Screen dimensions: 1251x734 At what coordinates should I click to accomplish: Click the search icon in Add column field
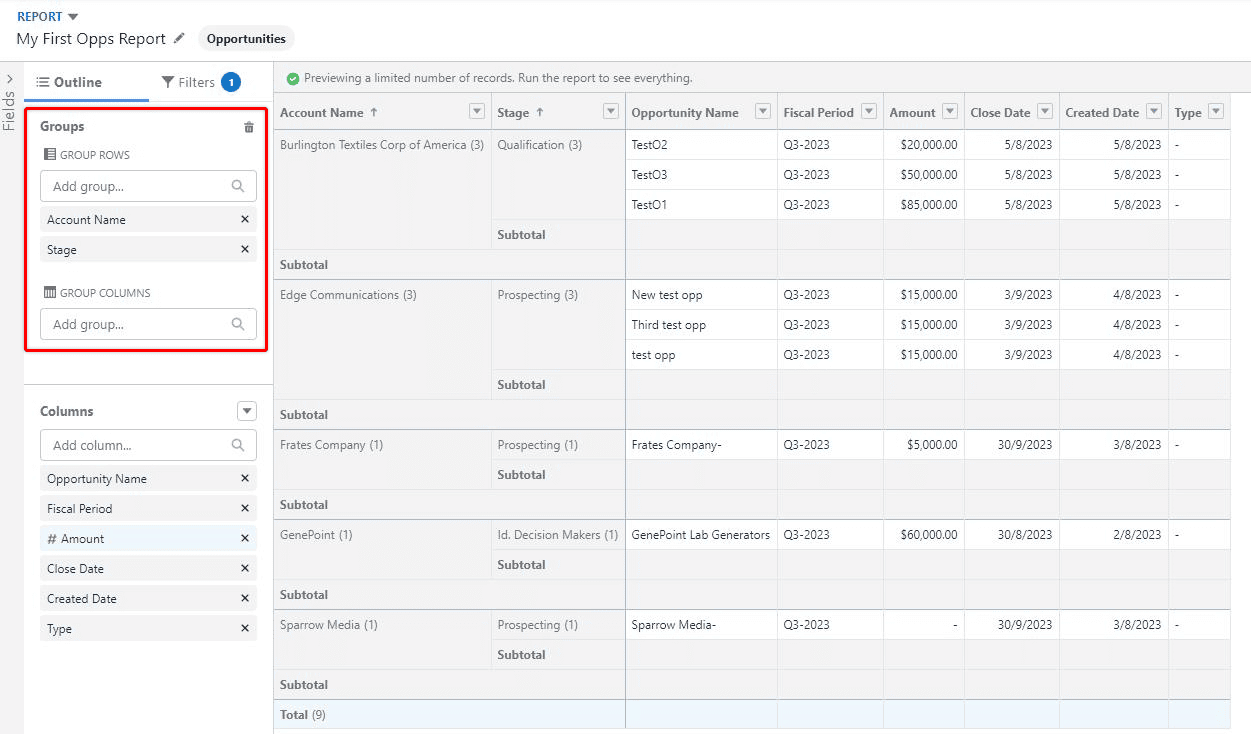(237, 445)
